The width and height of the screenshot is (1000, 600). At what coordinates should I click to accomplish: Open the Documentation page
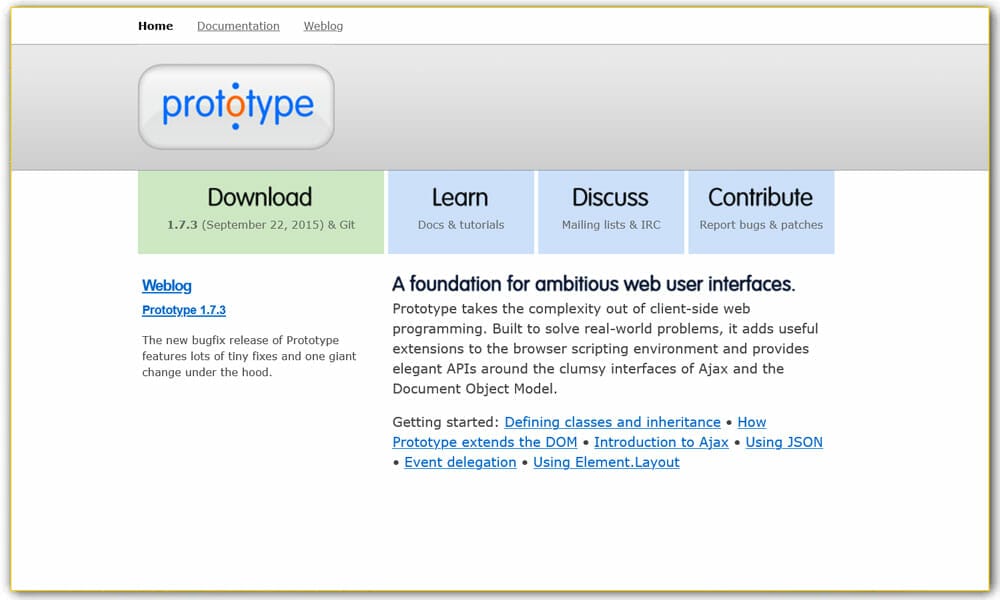coord(238,26)
